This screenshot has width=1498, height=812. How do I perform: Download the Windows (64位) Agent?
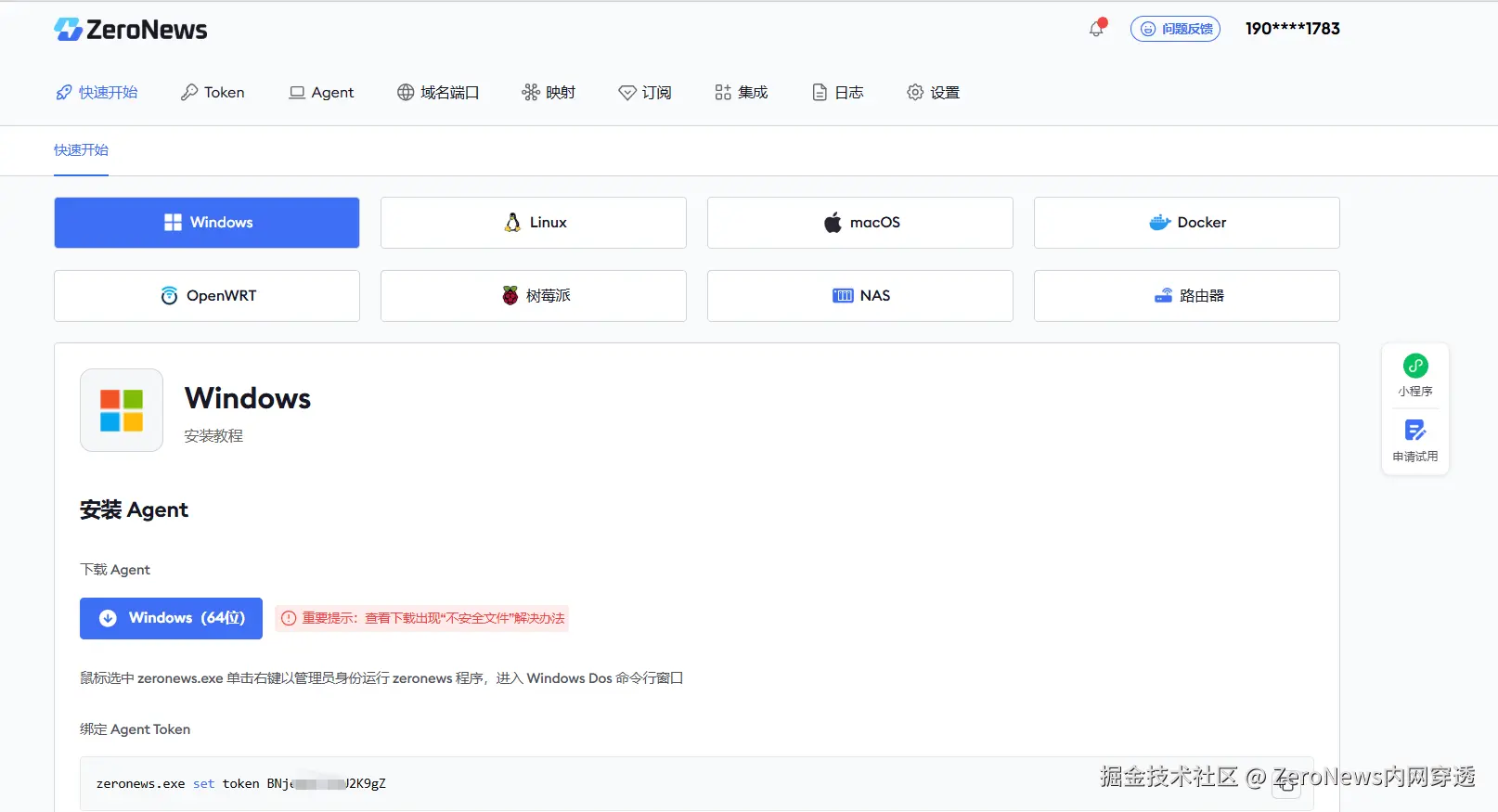(171, 618)
